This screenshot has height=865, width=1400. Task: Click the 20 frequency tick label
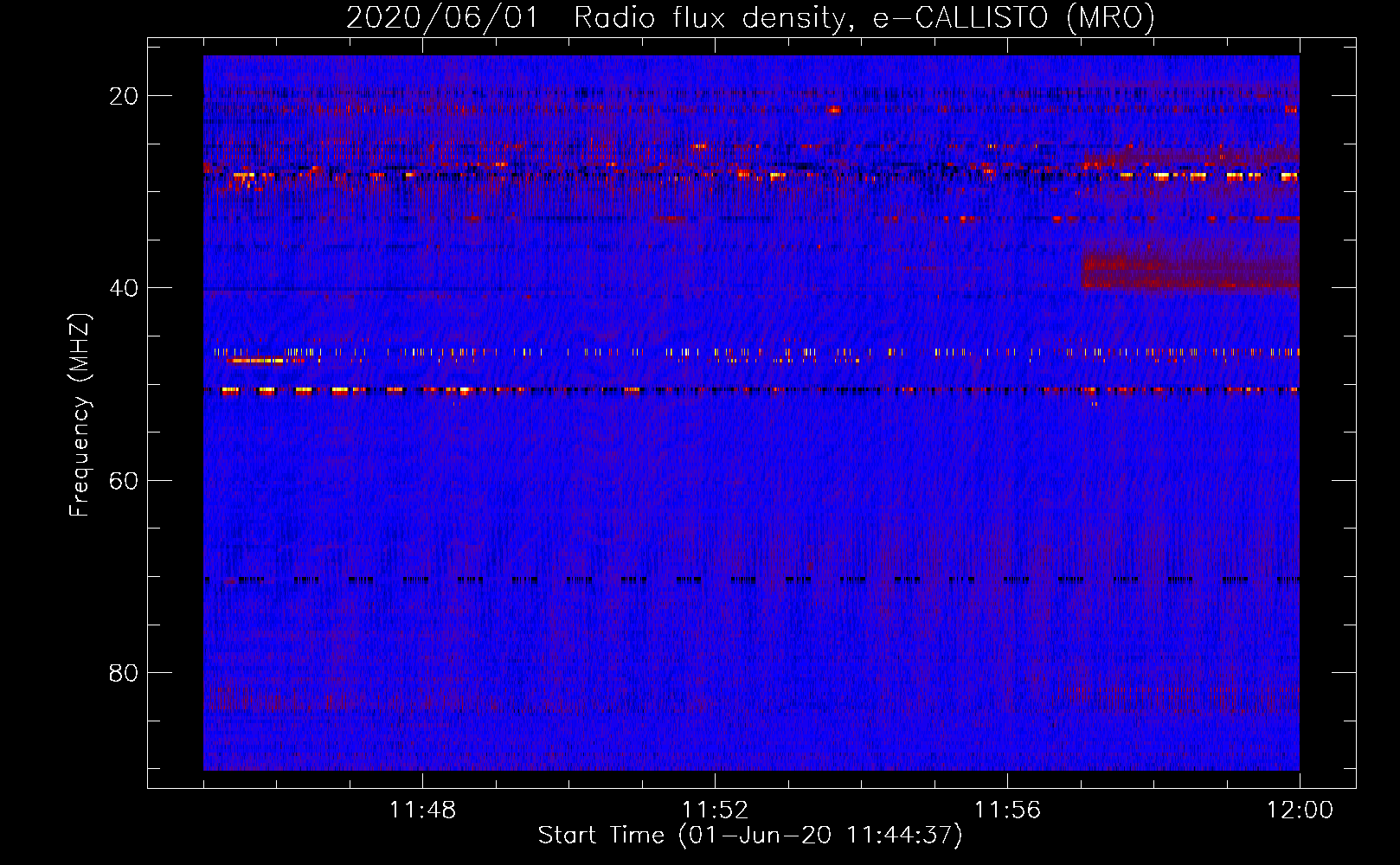pyautogui.click(x=125, y=96)
